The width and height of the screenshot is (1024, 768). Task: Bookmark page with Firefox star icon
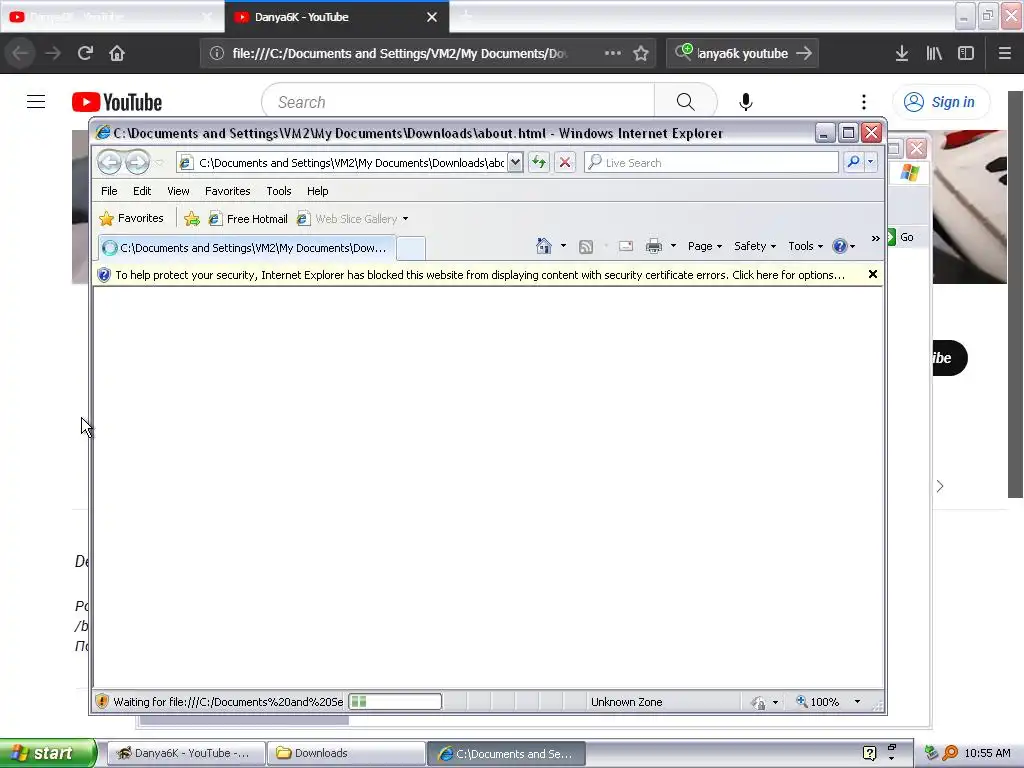click(641, 54)
